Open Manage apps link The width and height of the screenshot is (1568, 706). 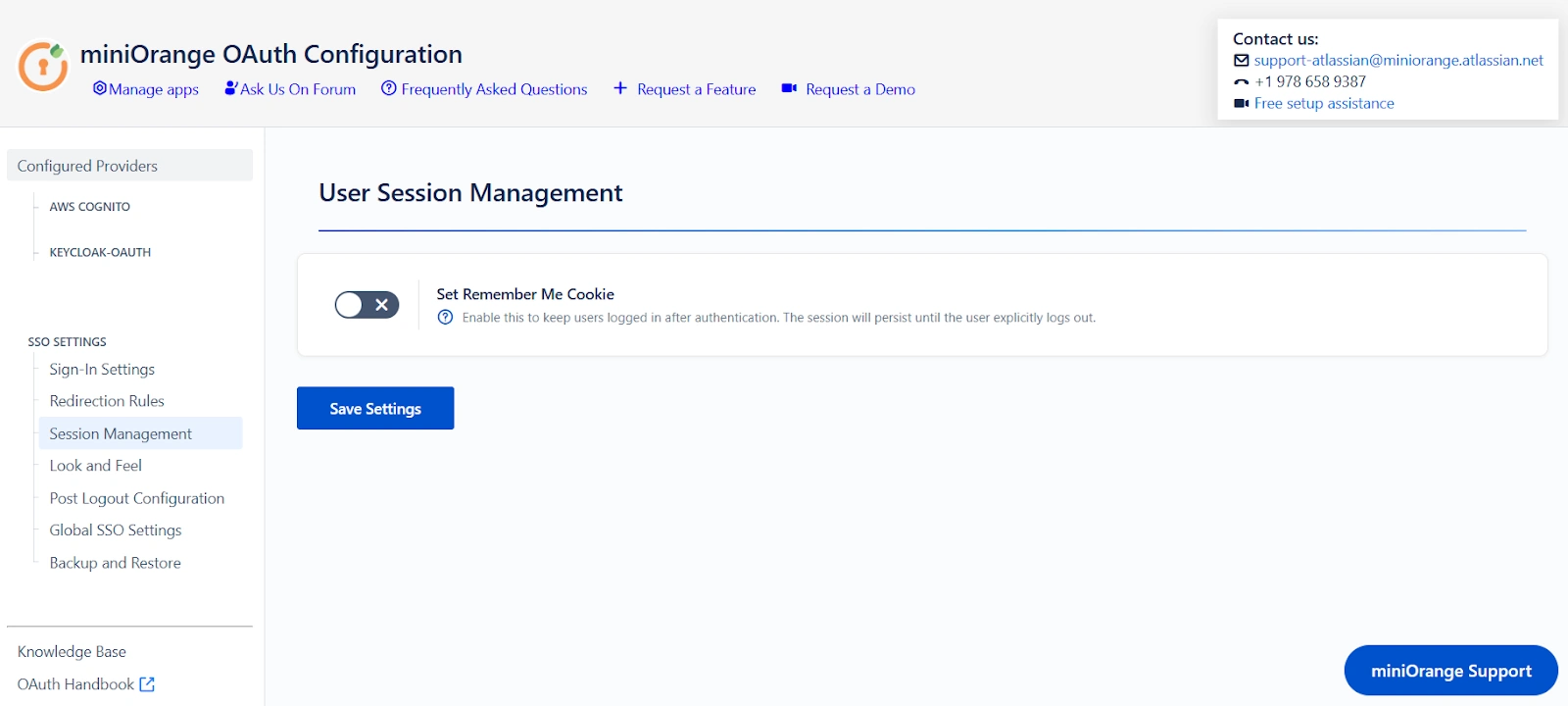click(154, 89)
